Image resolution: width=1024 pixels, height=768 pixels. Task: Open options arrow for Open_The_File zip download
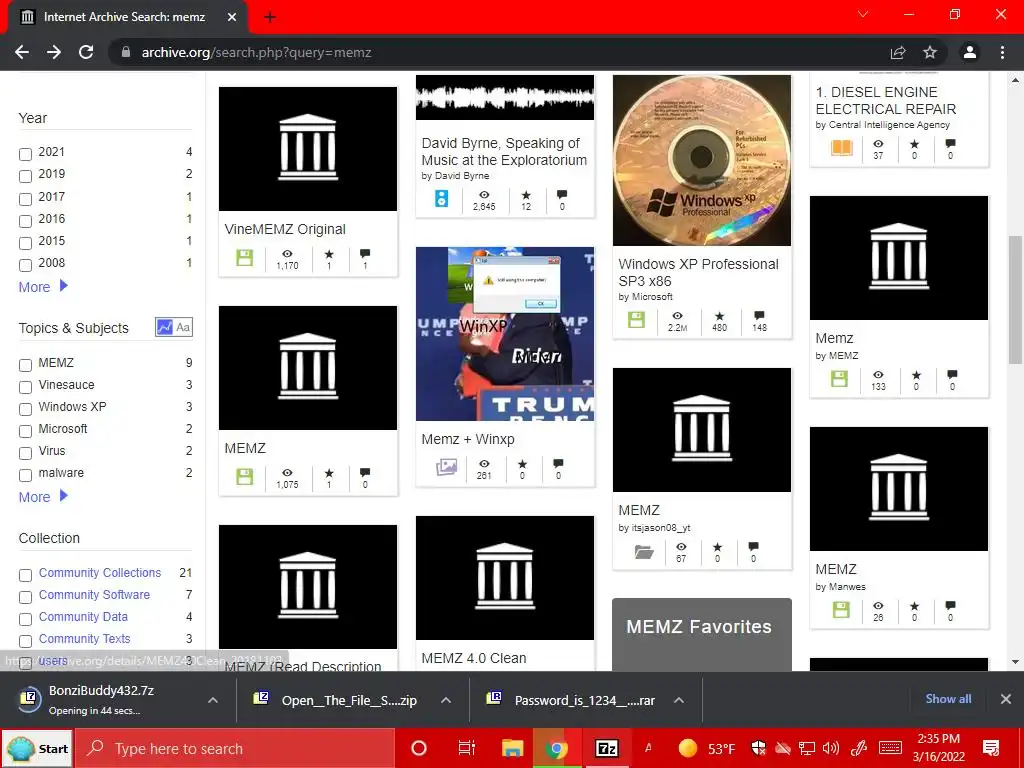(x=446, y=700)
